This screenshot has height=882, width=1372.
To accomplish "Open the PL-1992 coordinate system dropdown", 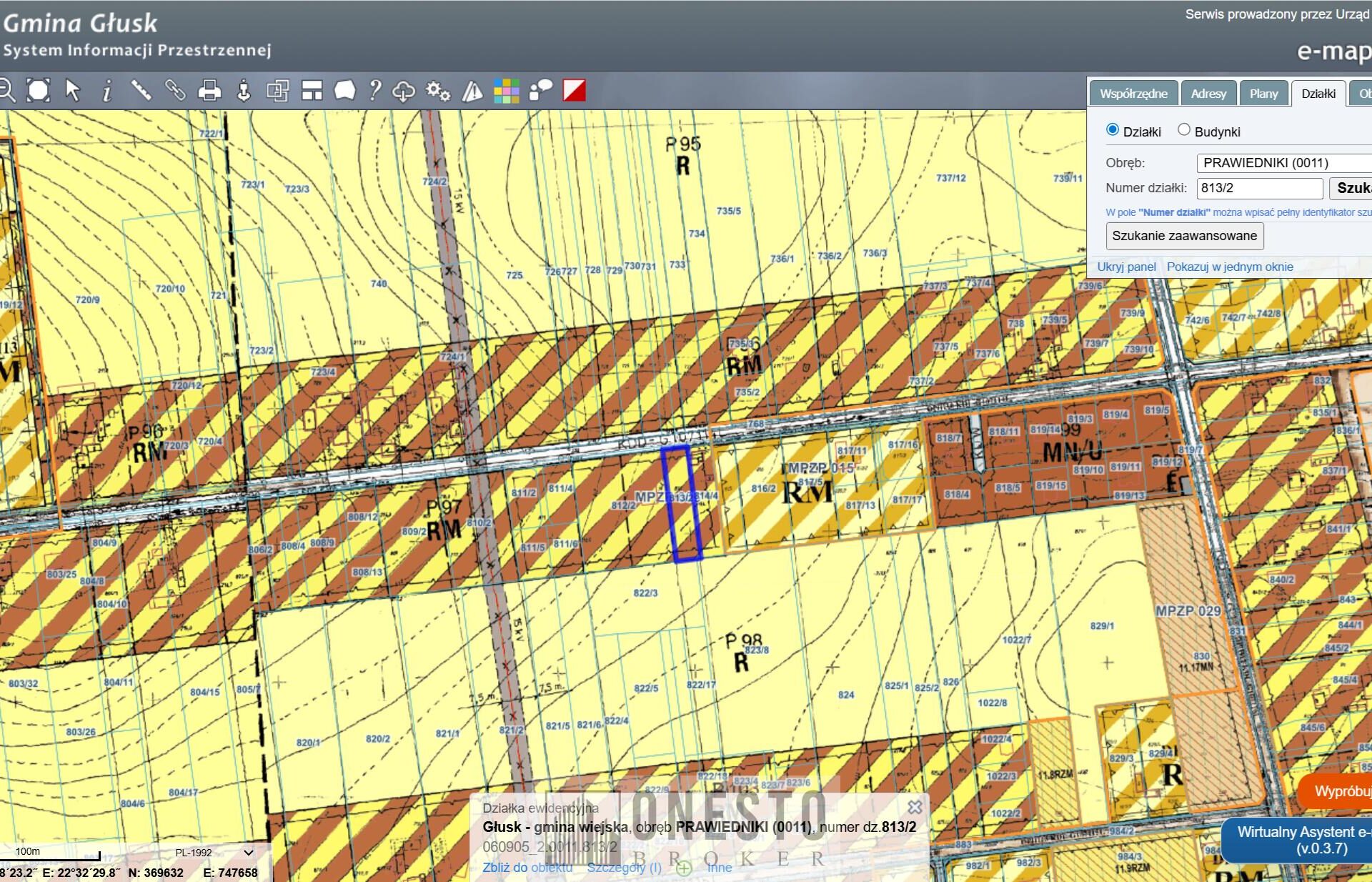I will [x=214, y=852].
